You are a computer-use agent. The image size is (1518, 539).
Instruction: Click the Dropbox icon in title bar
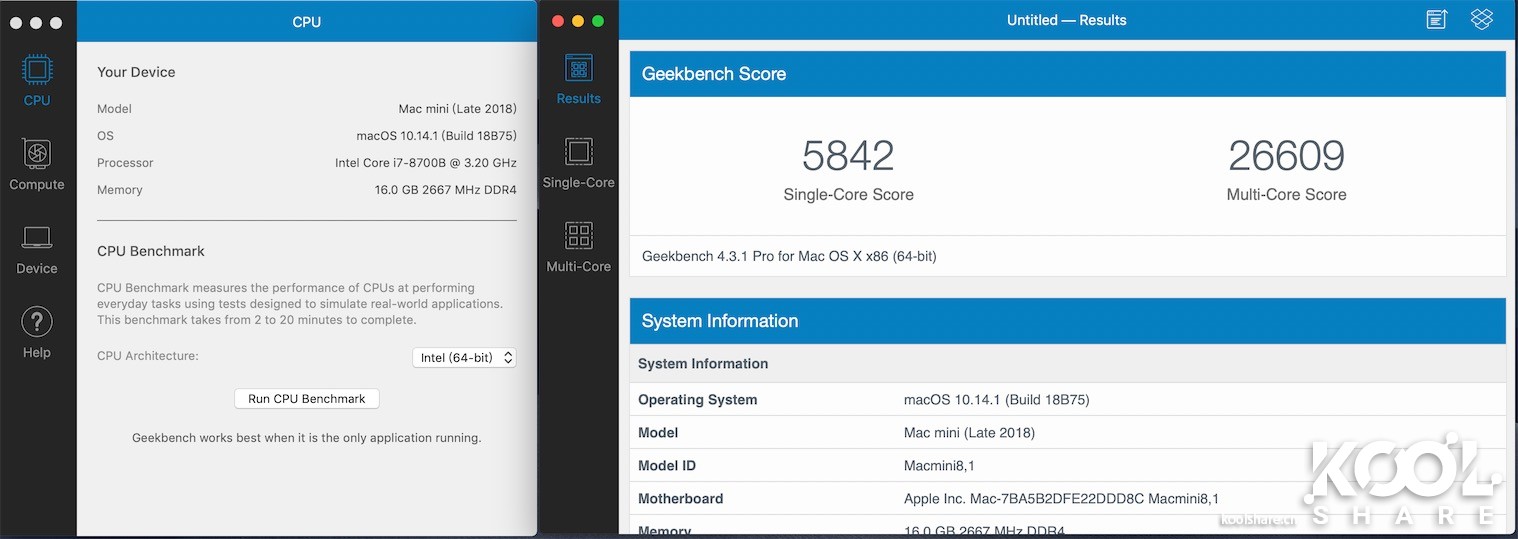[1482, 19]
